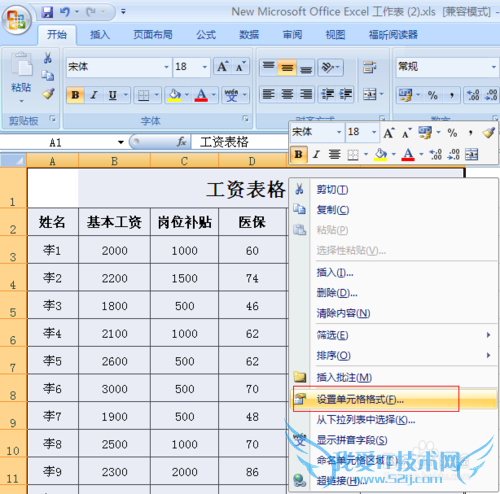Click the insert function fx button
The image size is (500, 494).
[182, 142]
